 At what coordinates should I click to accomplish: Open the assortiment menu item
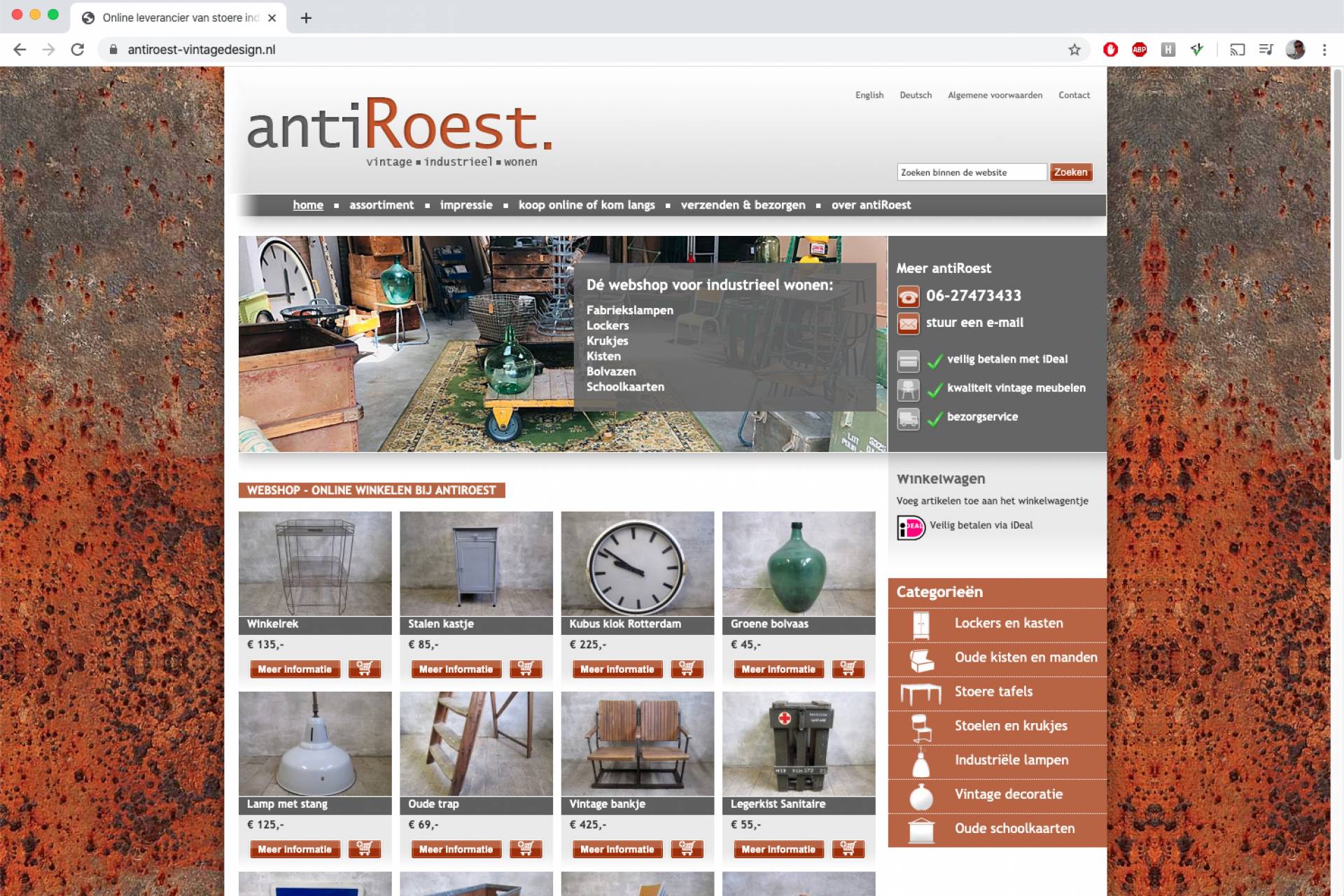tap(381, 205)
